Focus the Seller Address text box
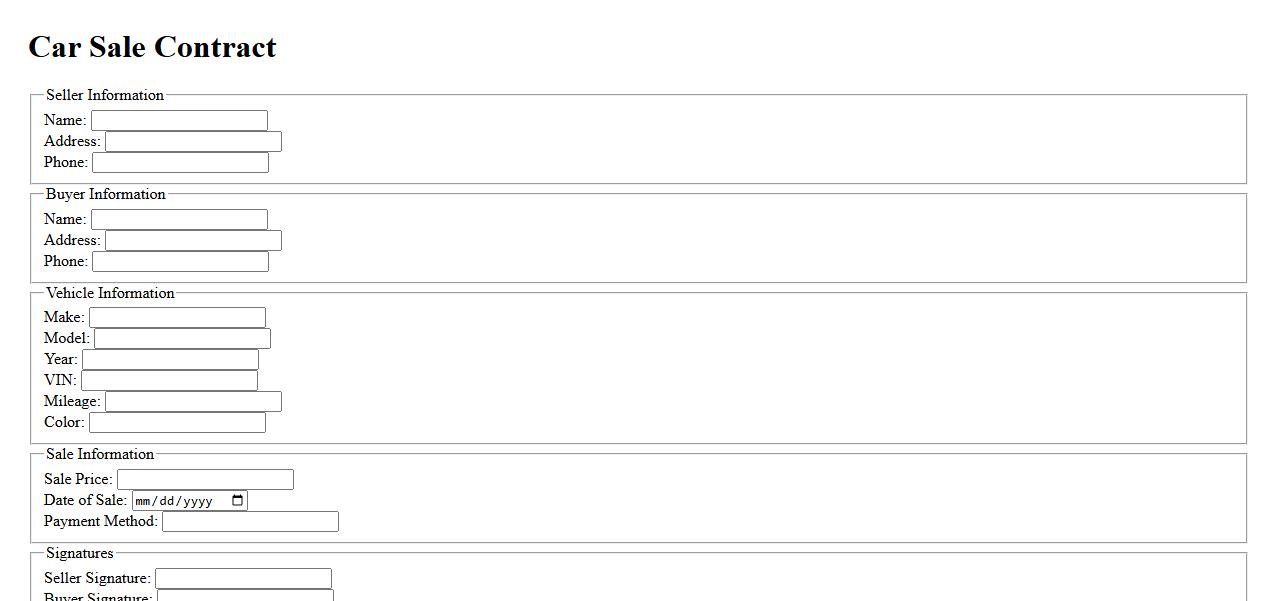This screenshot has height=601, width=1278. tap(193, 142)
